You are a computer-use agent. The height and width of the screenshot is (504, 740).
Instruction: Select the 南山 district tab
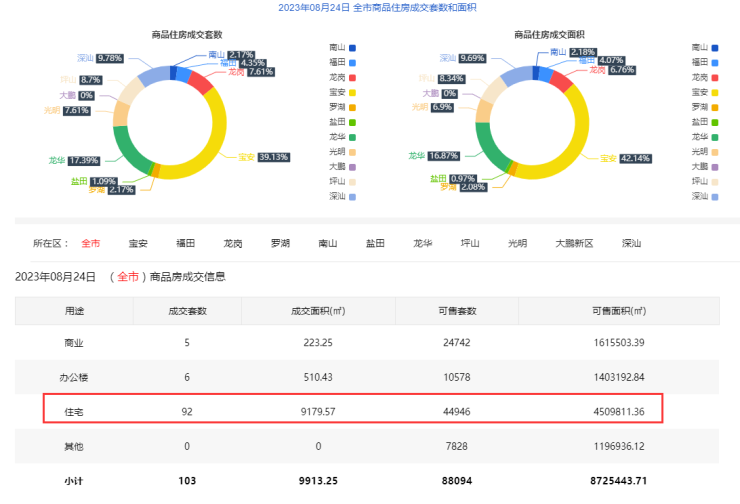click(x=328, y=243)
